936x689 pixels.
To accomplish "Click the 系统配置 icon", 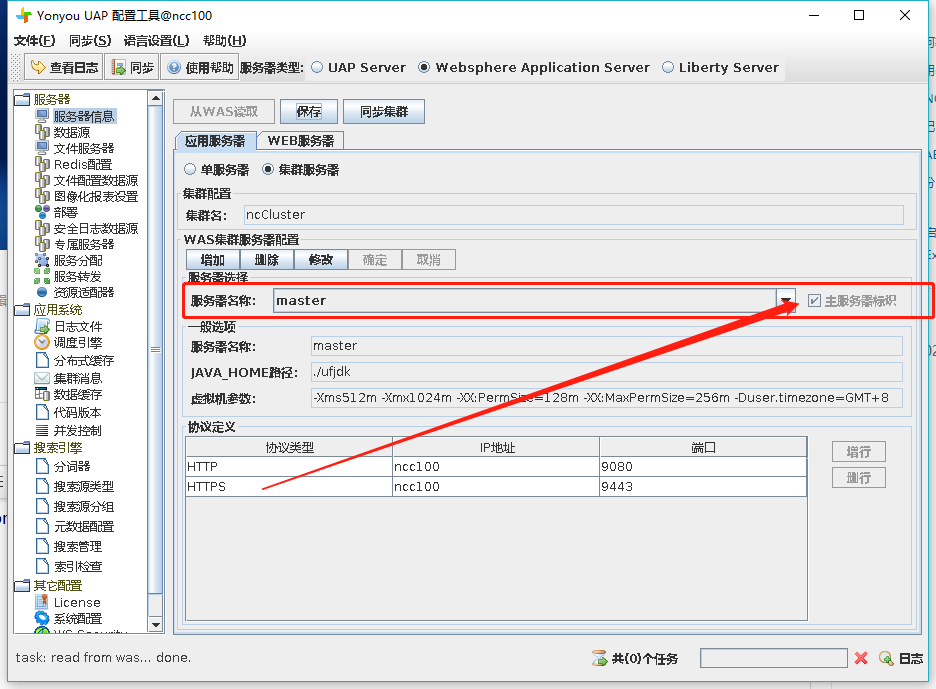I will tap(42, 617).
